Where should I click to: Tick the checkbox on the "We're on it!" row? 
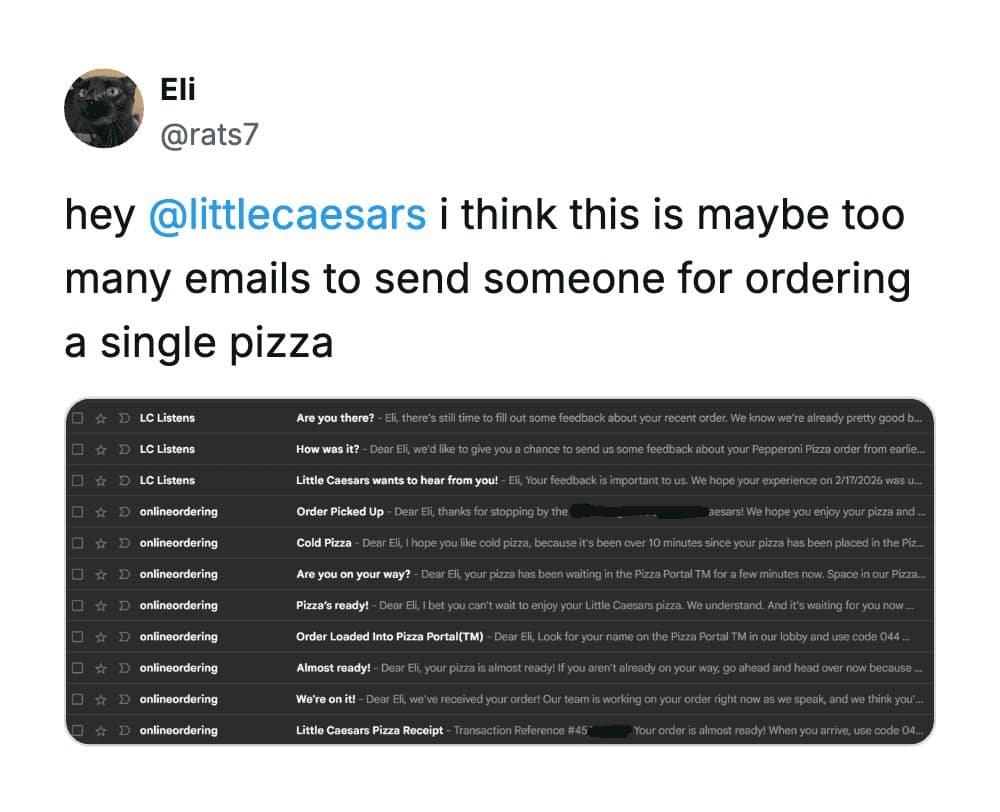pyautogui.click(x=77, y=699)
